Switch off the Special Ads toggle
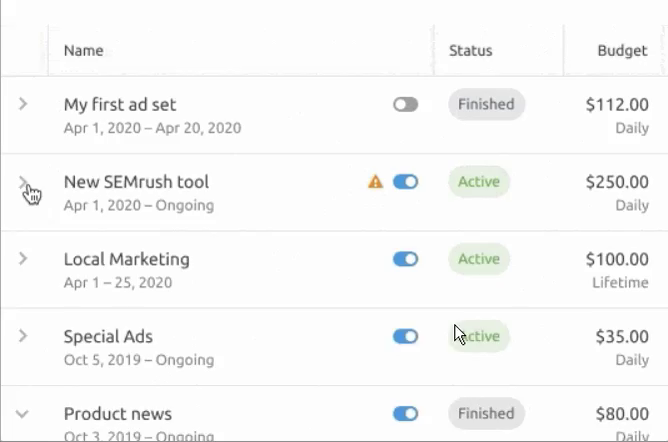This screenshot has width=668, height=442. pos(405,337)
